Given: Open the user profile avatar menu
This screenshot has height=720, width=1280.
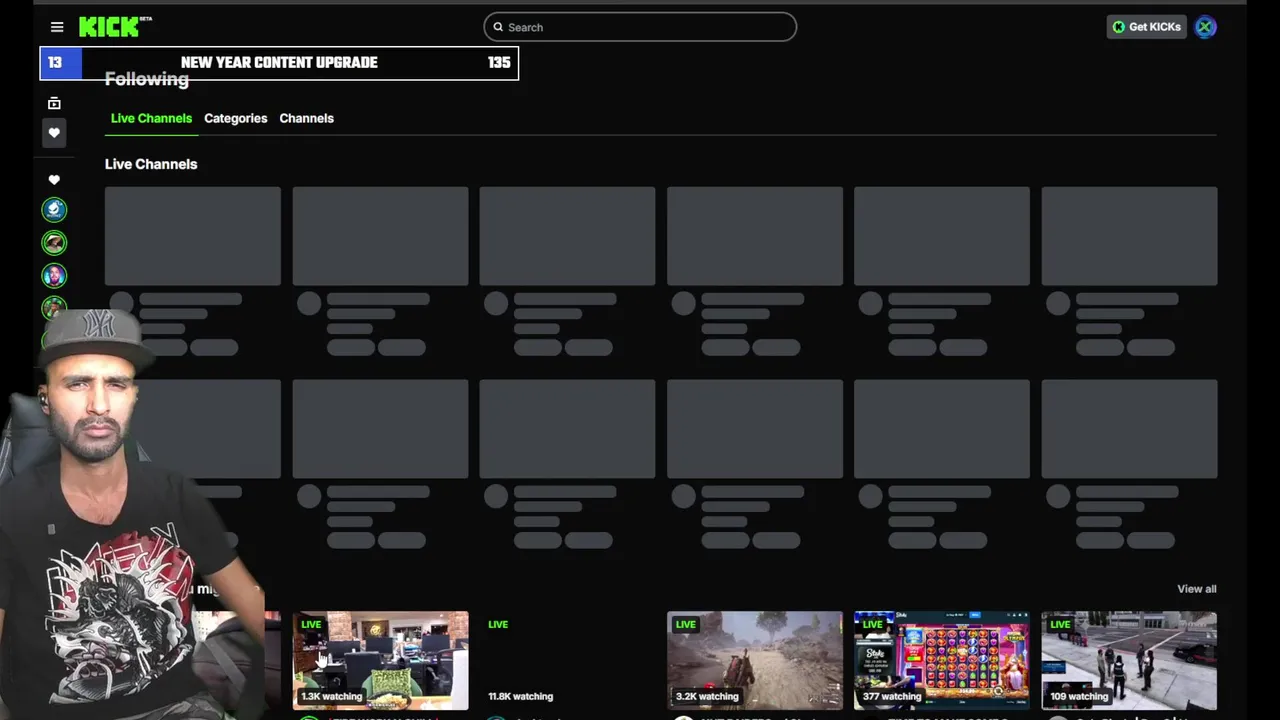Looking at the screenshot, I should pyautogui.click(x=1205, y=27).
